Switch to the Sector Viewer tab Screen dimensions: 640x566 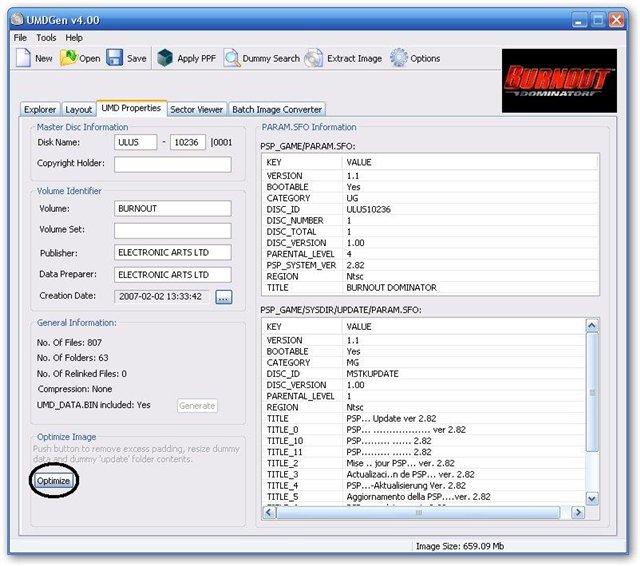point(196,109)
